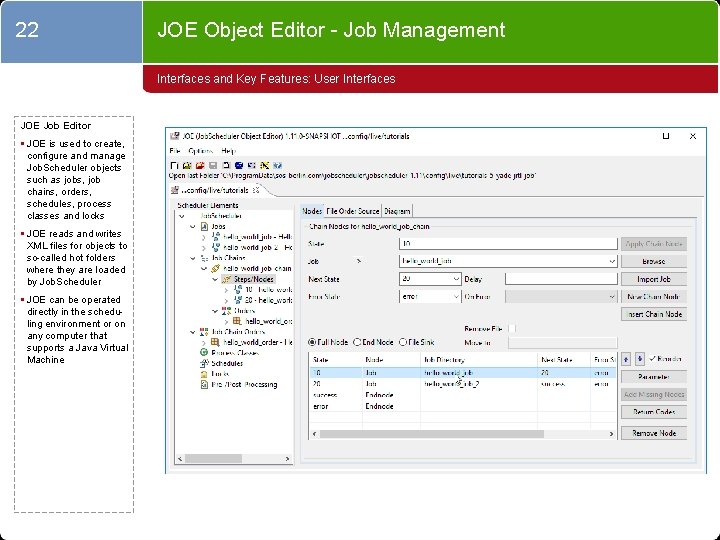
Task: Click the Return Codes button
Action: click(653, 412)
